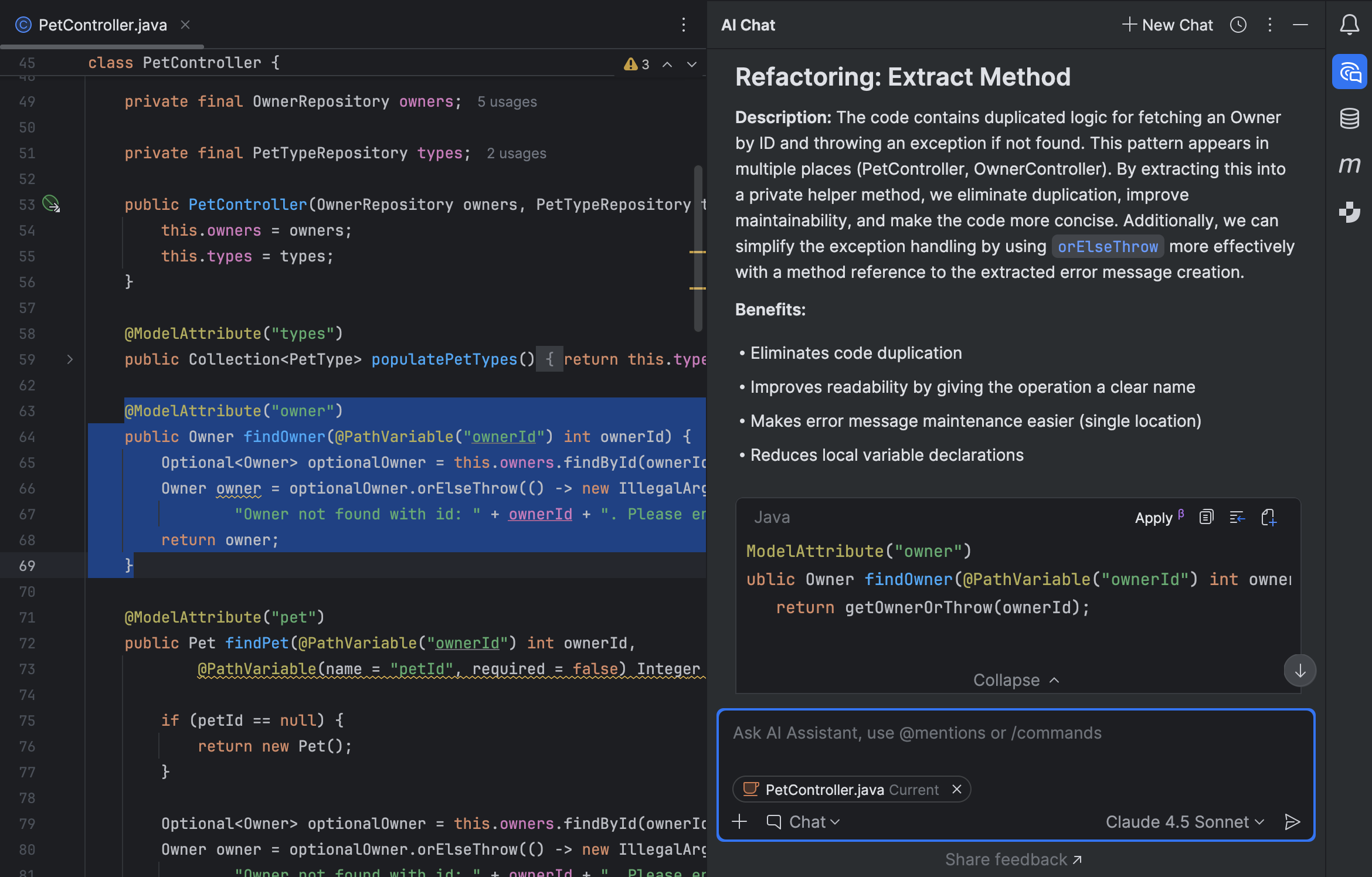Open the Chat mode dropdown
Screen dimensions: 1372x877
click(804, 821)
